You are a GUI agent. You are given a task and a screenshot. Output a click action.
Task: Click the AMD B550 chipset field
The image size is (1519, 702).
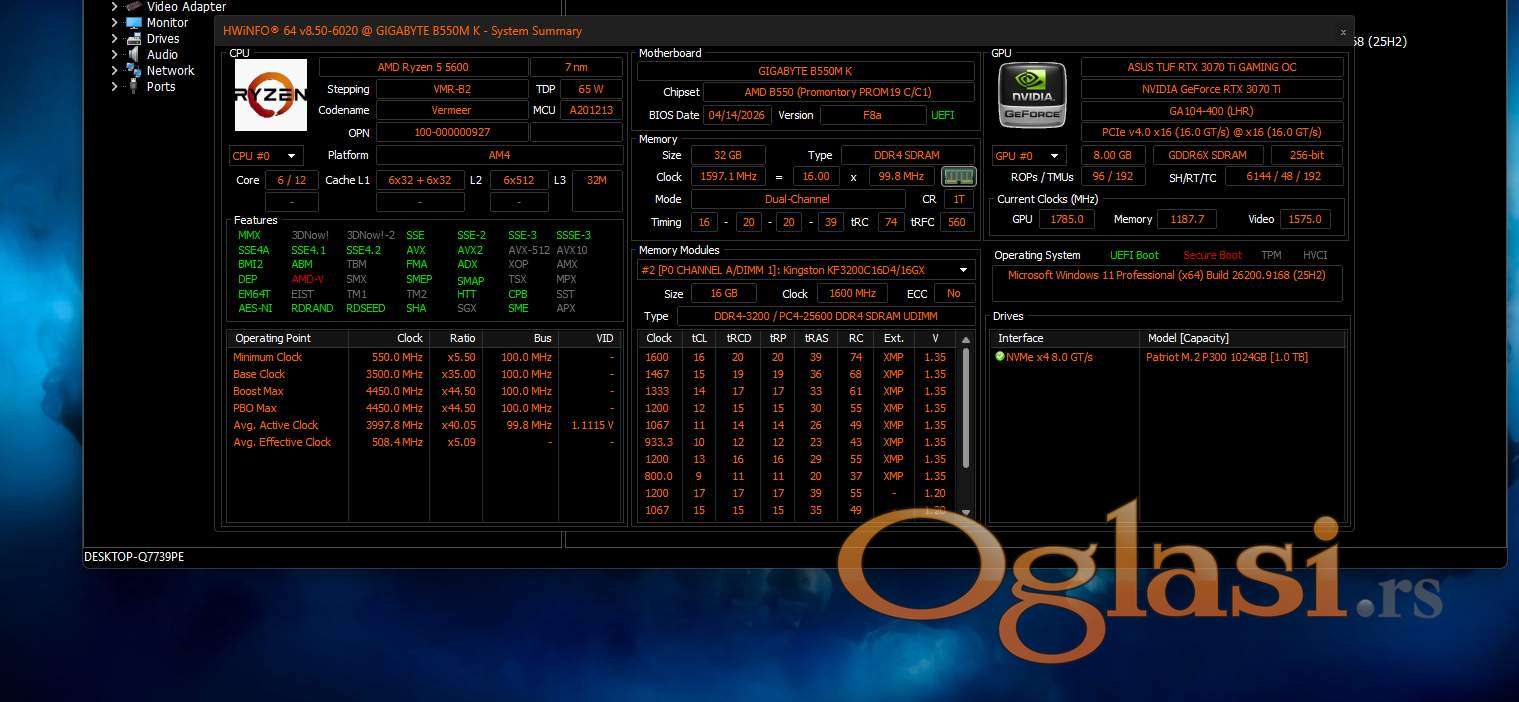[x=838, y=92]
